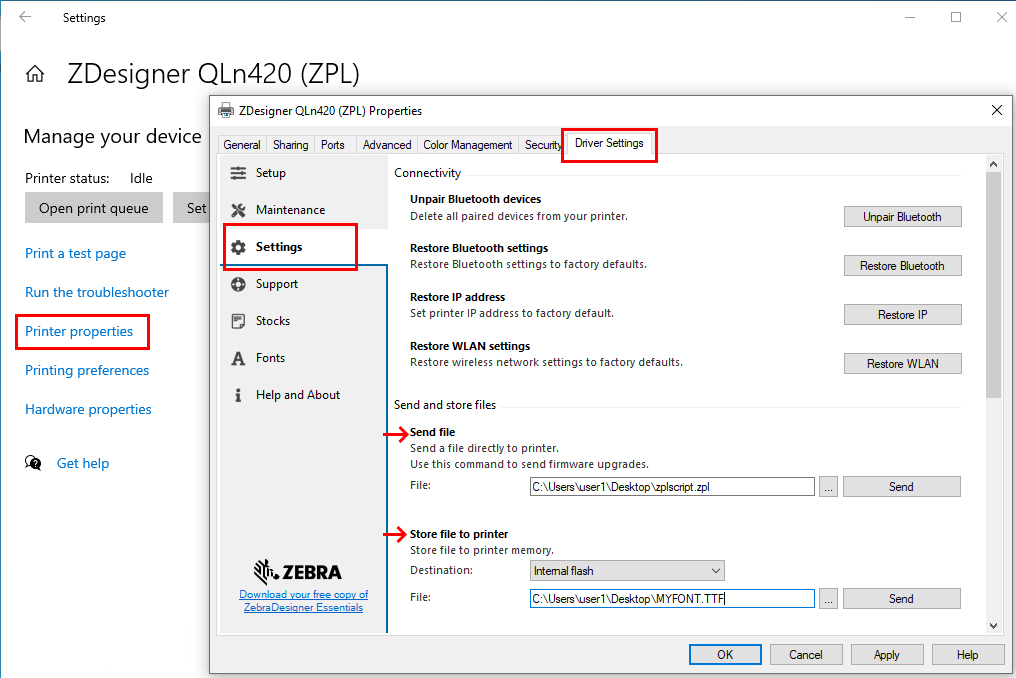Open the ZebraDesigner Essentials download link

click(x=303, y=601)
